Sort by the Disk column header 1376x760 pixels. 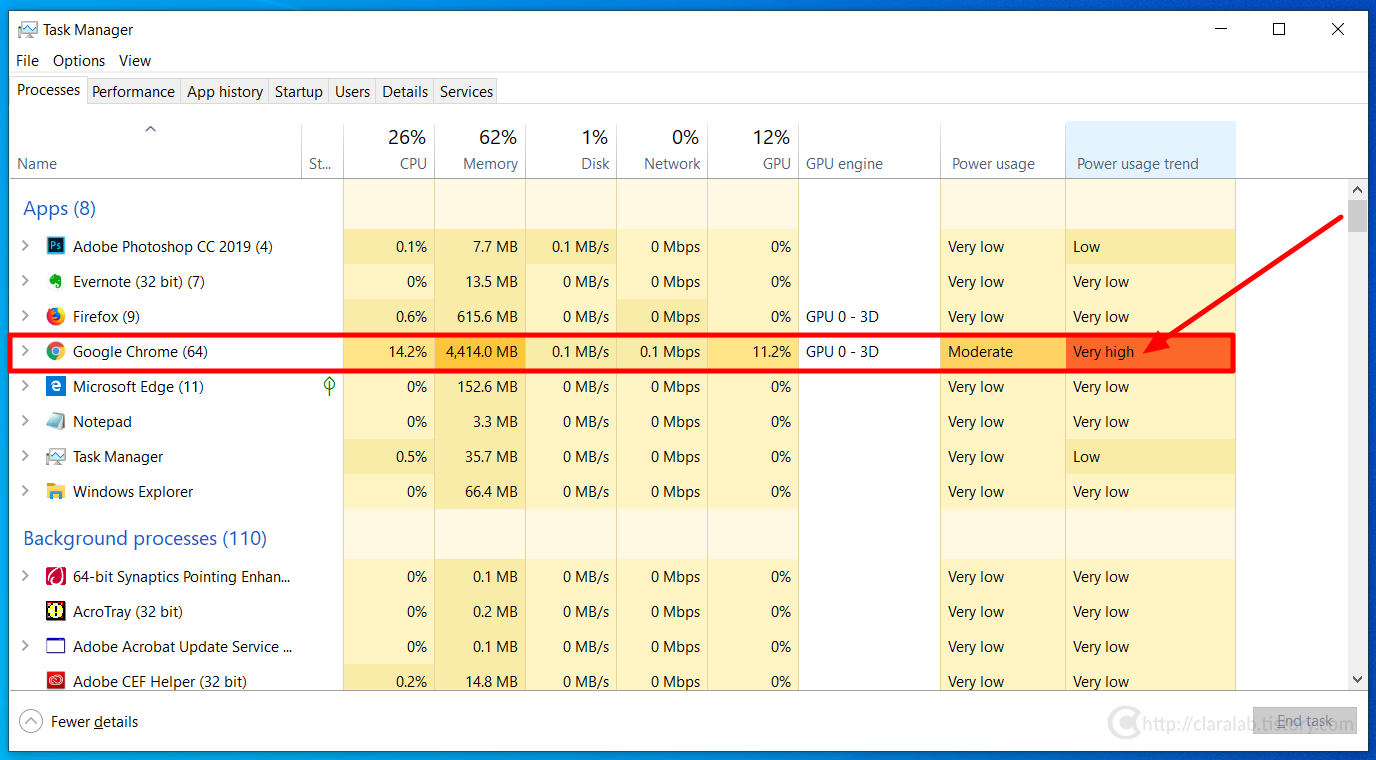571,151
